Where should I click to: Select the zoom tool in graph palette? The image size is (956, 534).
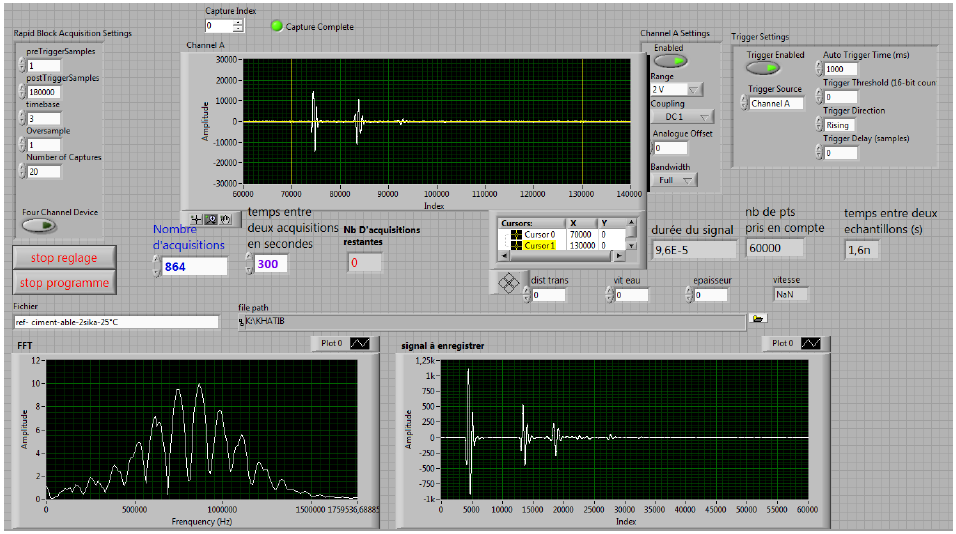coord(211,219)
